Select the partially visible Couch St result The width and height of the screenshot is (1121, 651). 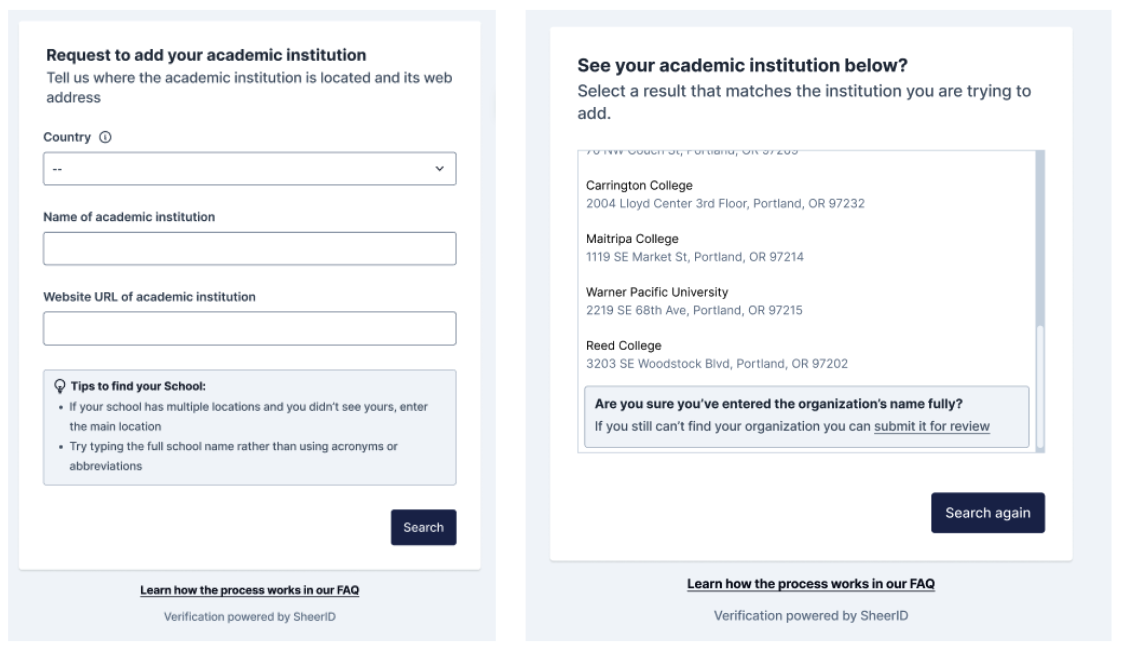(691, 153)
